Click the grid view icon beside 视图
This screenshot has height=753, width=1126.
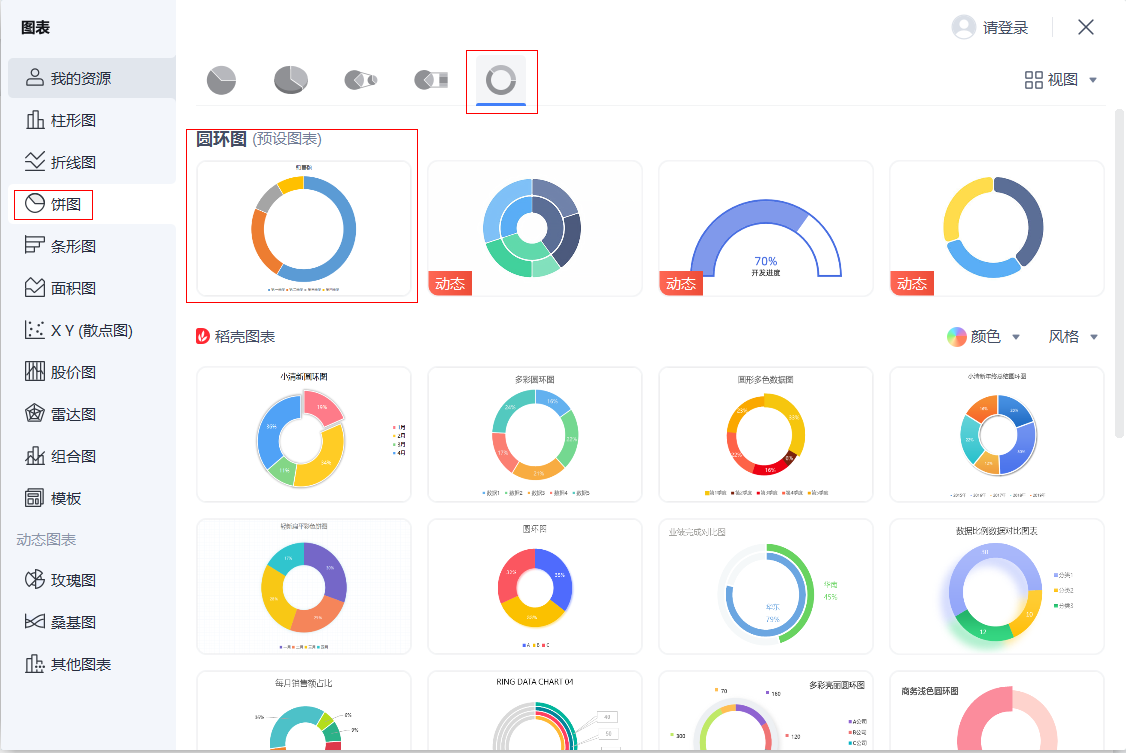tap(1033, 80)
